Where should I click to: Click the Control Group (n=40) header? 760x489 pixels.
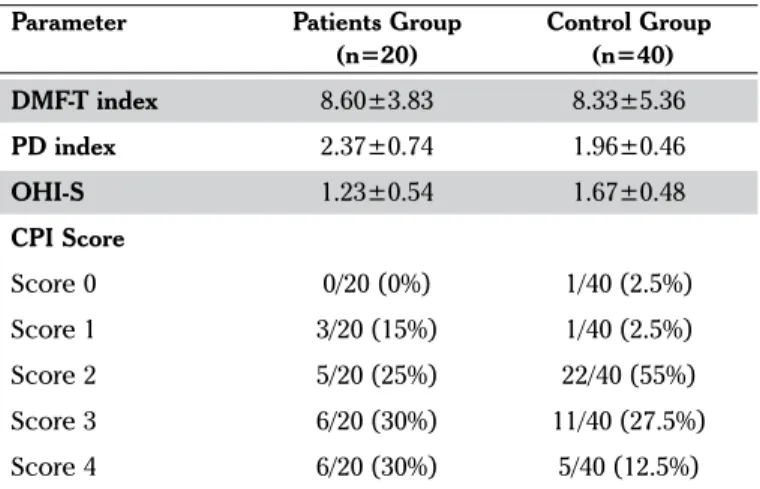[629, 38]
